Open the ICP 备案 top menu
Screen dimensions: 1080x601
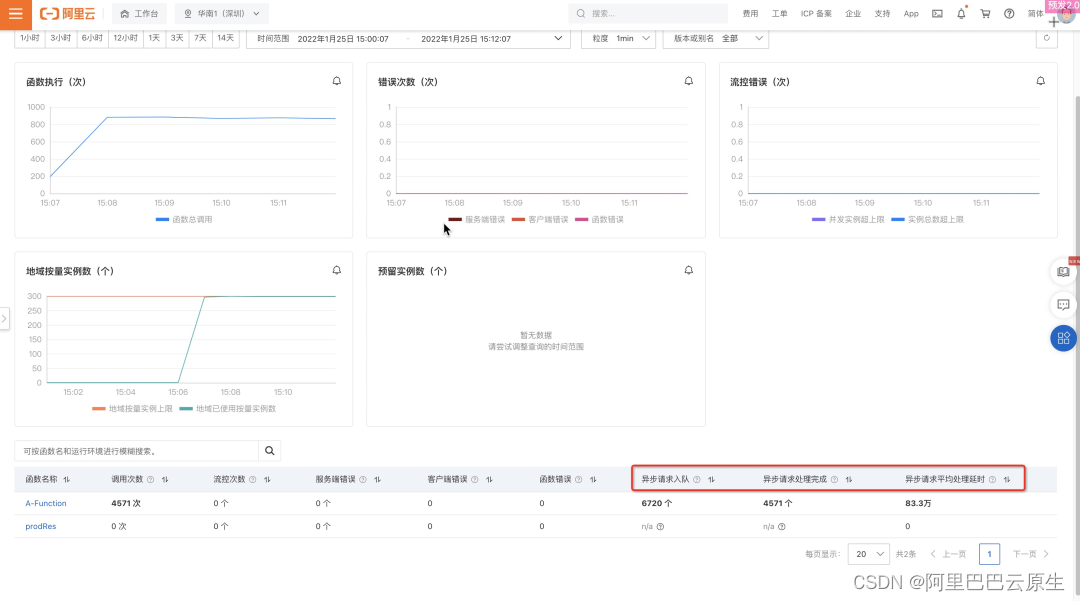click(816, 14)
